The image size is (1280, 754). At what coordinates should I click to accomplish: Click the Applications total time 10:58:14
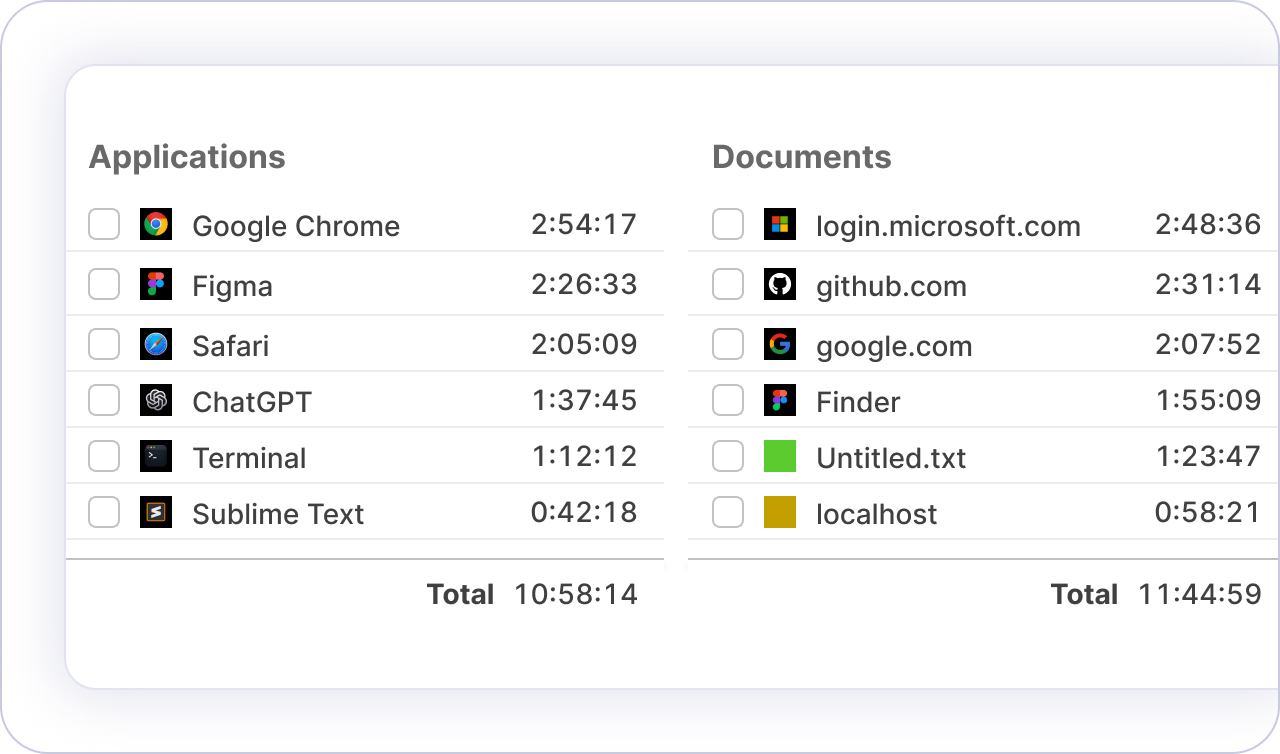576,594
